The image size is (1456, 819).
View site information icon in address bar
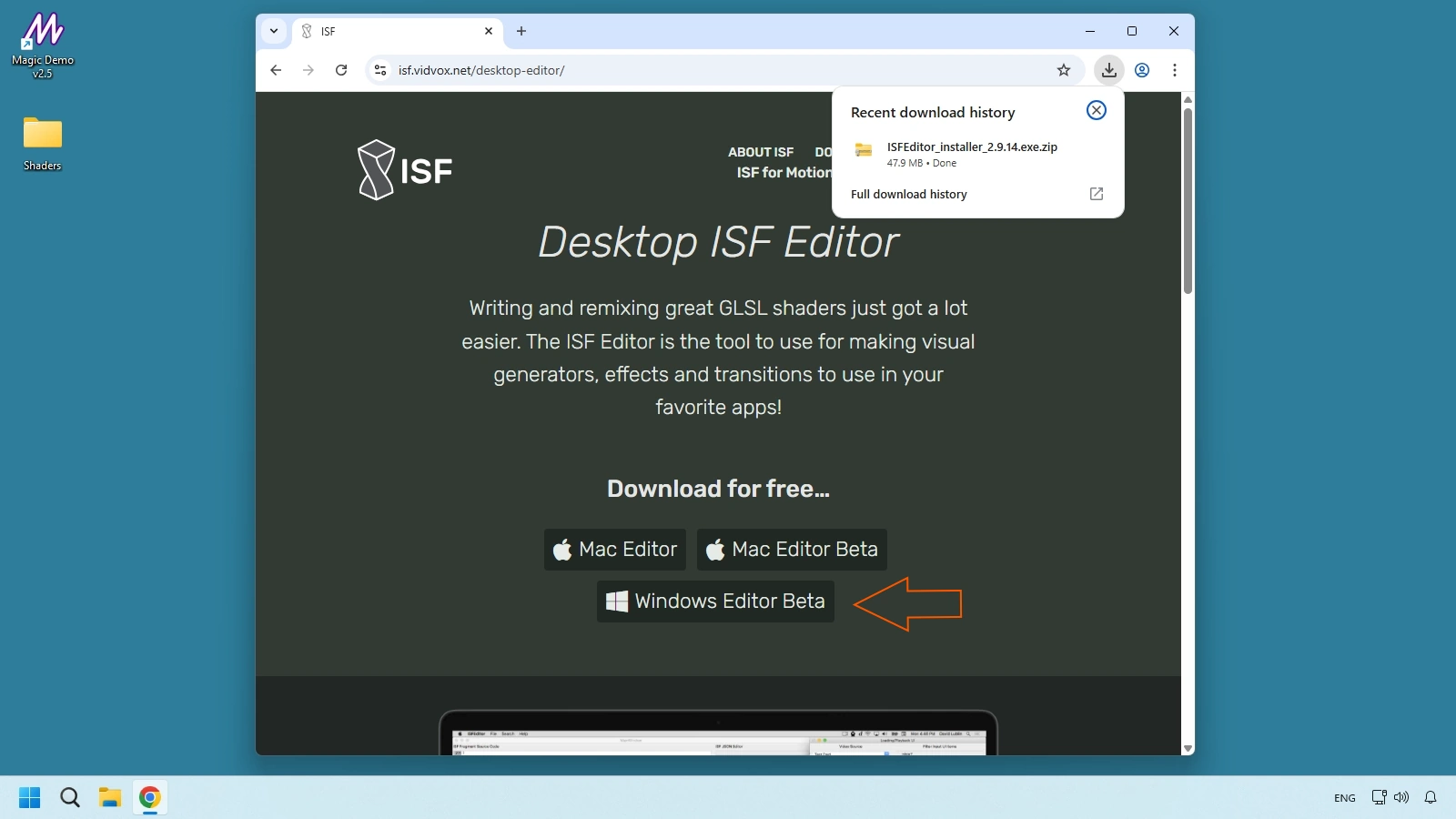[x=380, y=70]
